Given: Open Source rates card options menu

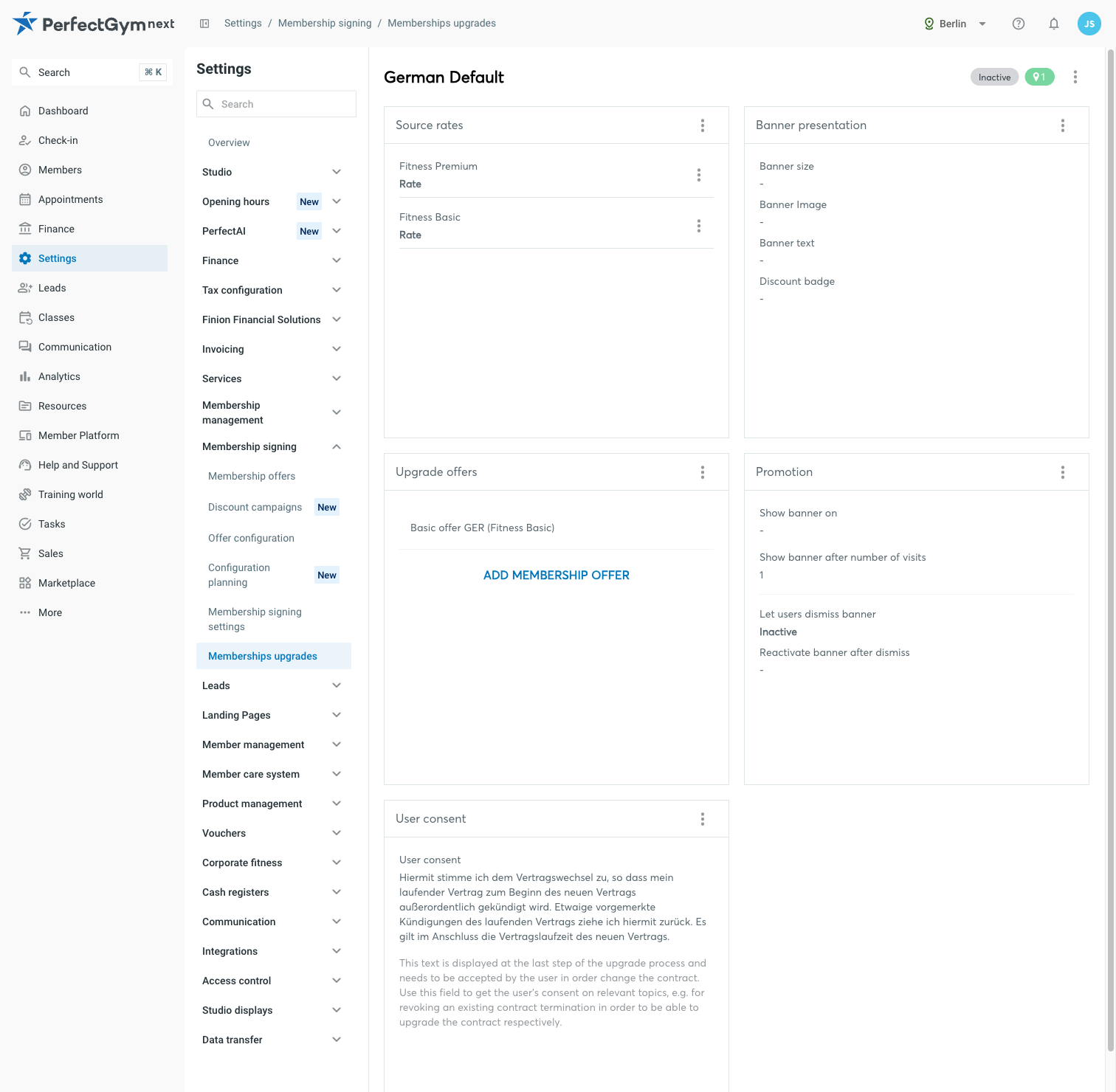Looking at the screenshot, I should coord(703,125).
